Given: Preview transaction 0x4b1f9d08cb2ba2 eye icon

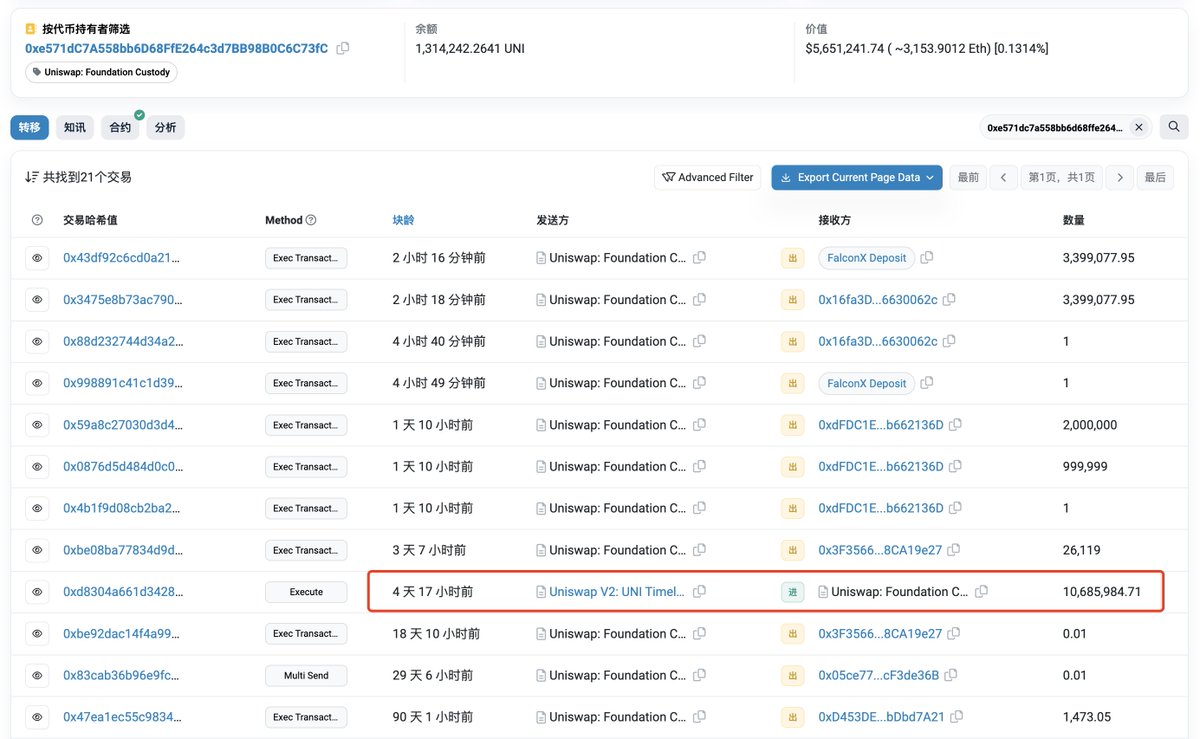Looking at the screenshot, I should [x=37, y=508].
